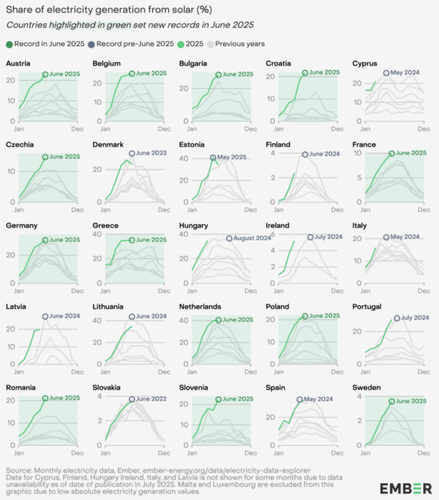Click the Netherlands chart title

tap(200, 307)
